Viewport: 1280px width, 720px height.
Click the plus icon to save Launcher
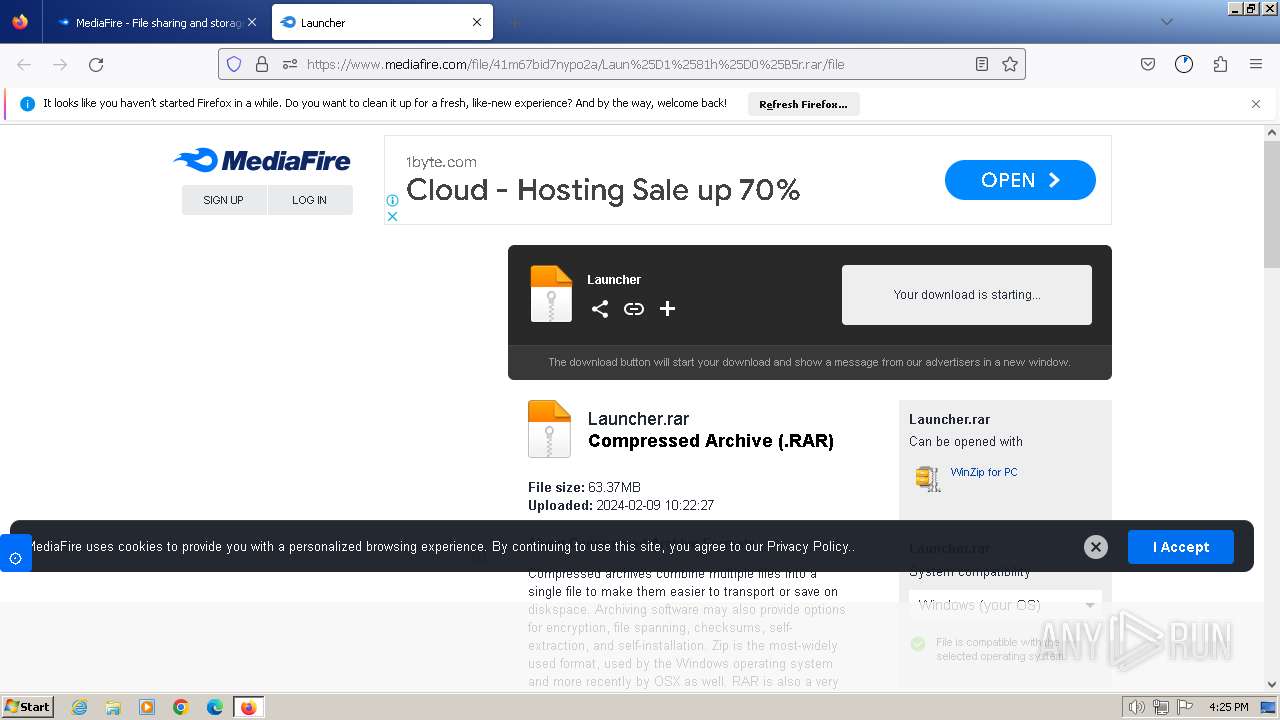coord(668,309)
